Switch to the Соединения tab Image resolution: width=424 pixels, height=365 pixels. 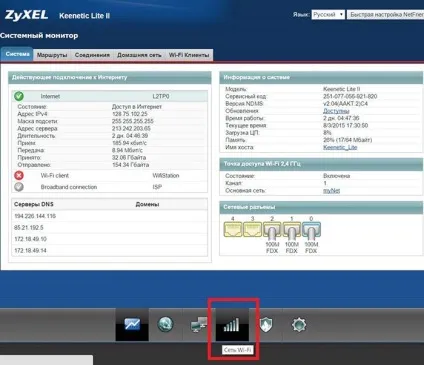pyautogui.click(x=92, y=55)
